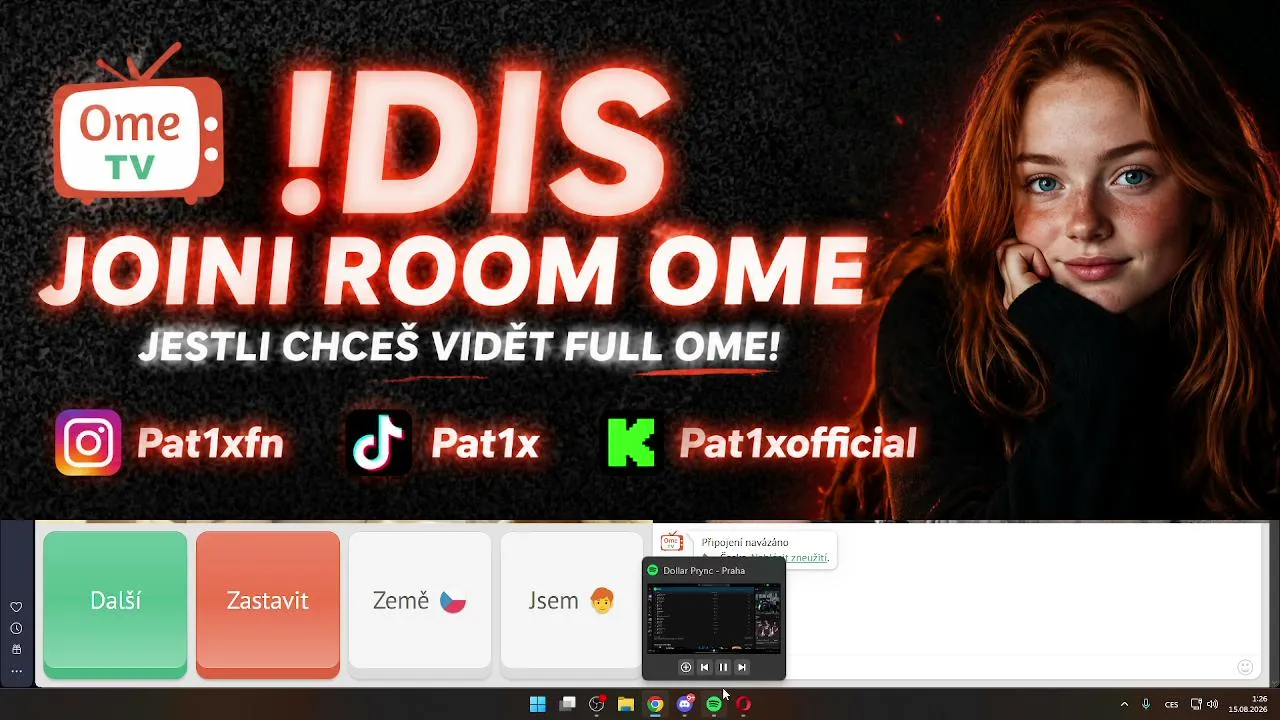The image size is (1280, 720).
Task: Change the CES keyboard language indicator
Action: pyautogui.click(x=1171, y=704)
